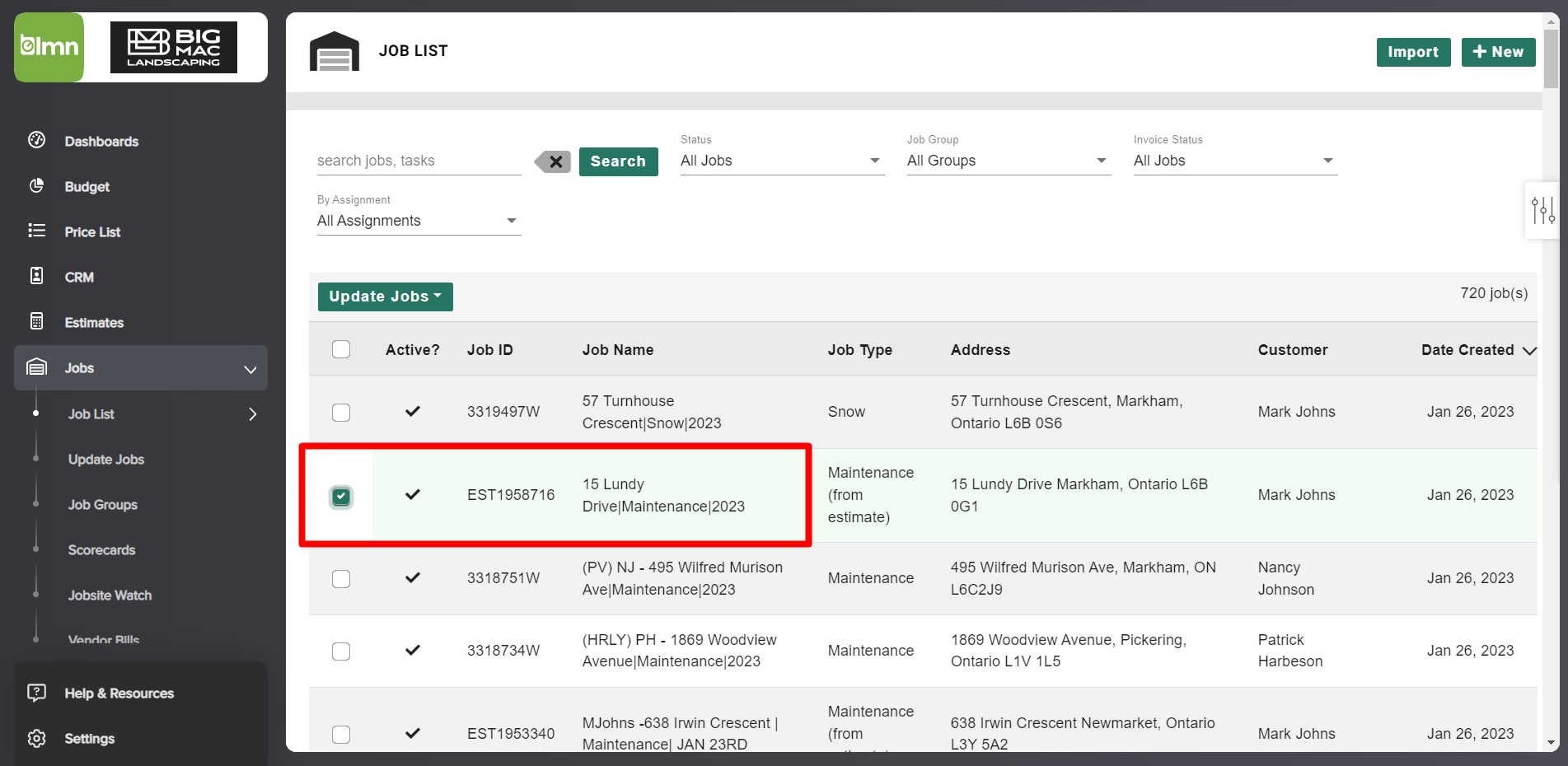Select Update Jobs submenu item
The width and height of the screenshot is (1568, 766).
pos(106,460)
